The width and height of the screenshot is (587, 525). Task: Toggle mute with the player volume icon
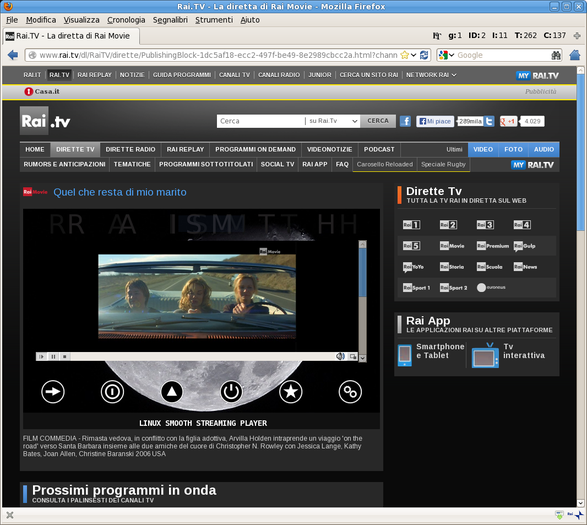pos(340,356)
